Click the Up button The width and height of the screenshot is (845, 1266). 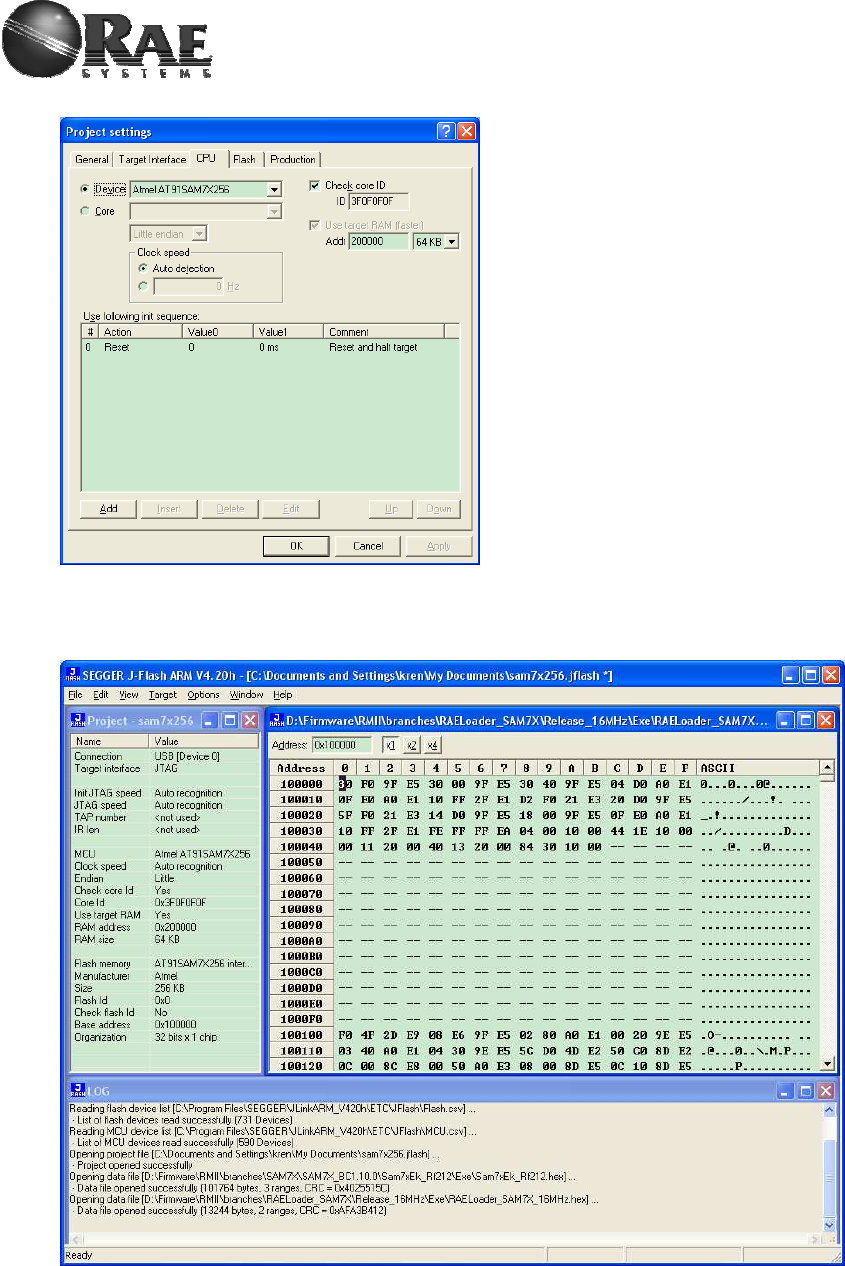(391, 509)
